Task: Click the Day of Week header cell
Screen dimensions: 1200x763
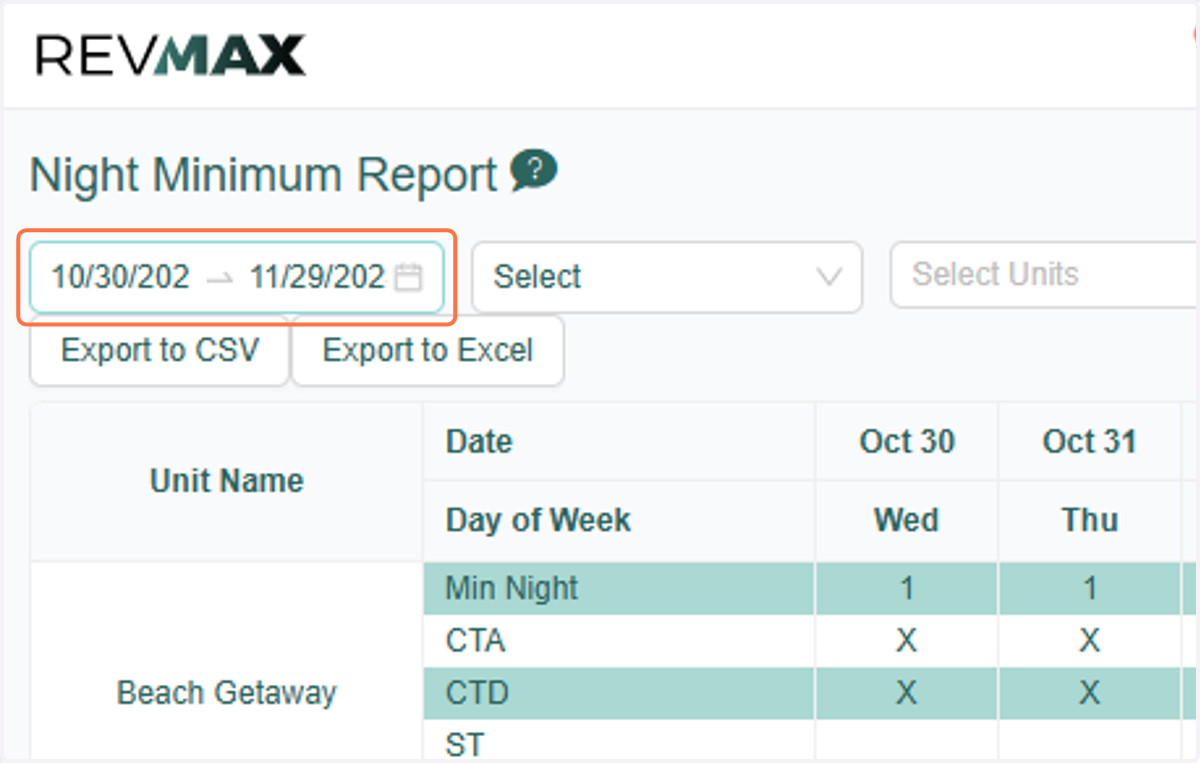Action: (619, 520)
